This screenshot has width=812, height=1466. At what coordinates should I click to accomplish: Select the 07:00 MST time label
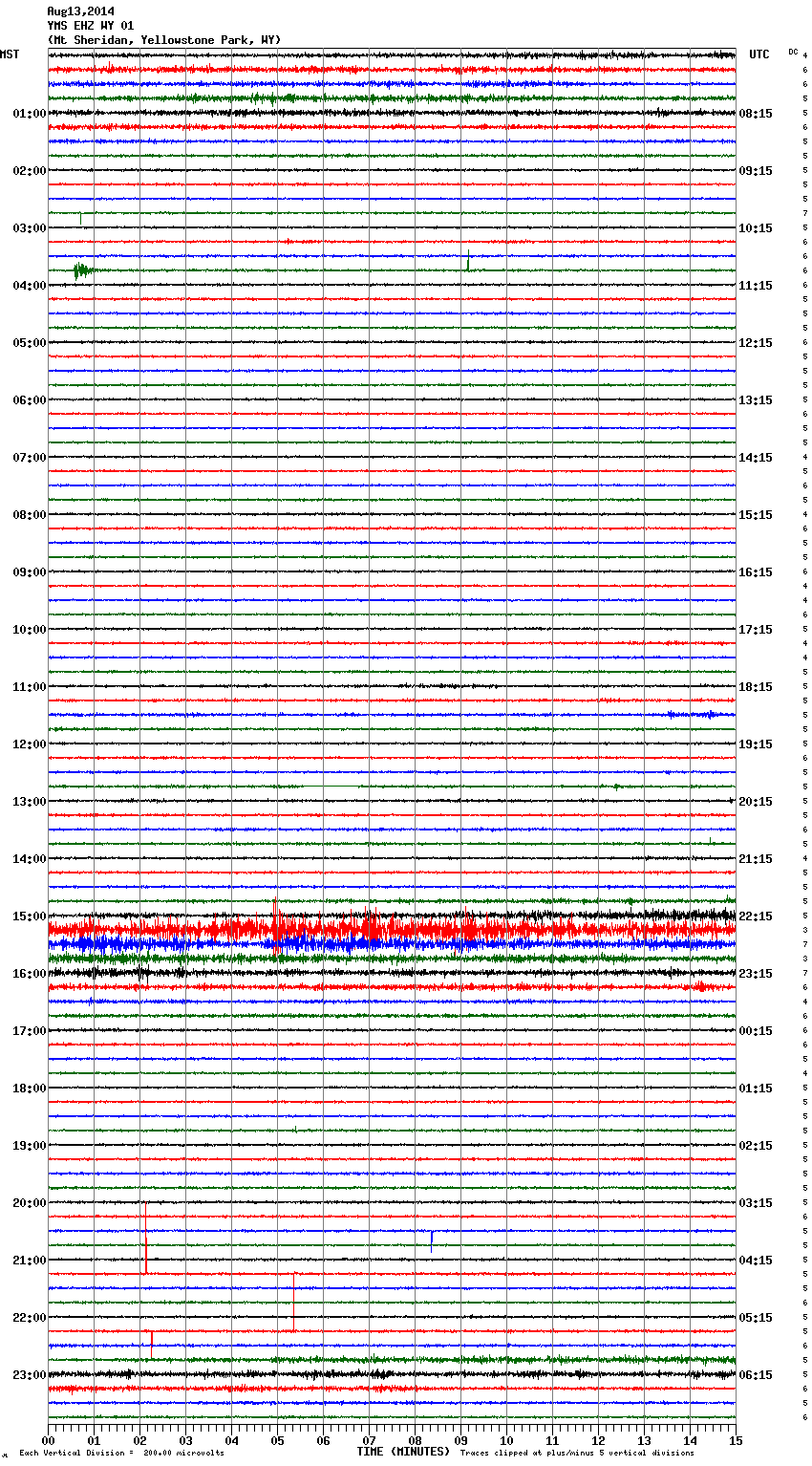click(30, 458)
